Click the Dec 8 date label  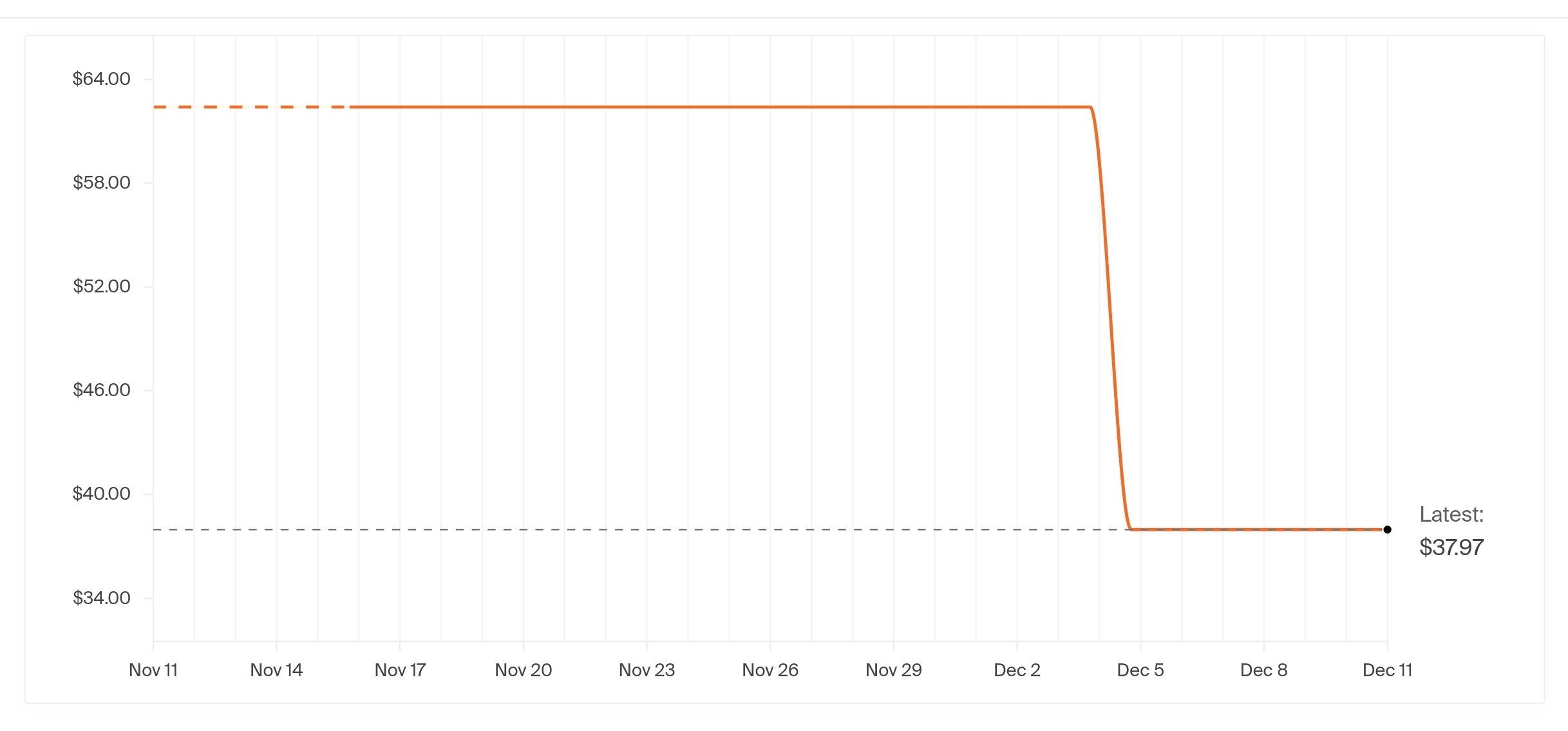1263,670
